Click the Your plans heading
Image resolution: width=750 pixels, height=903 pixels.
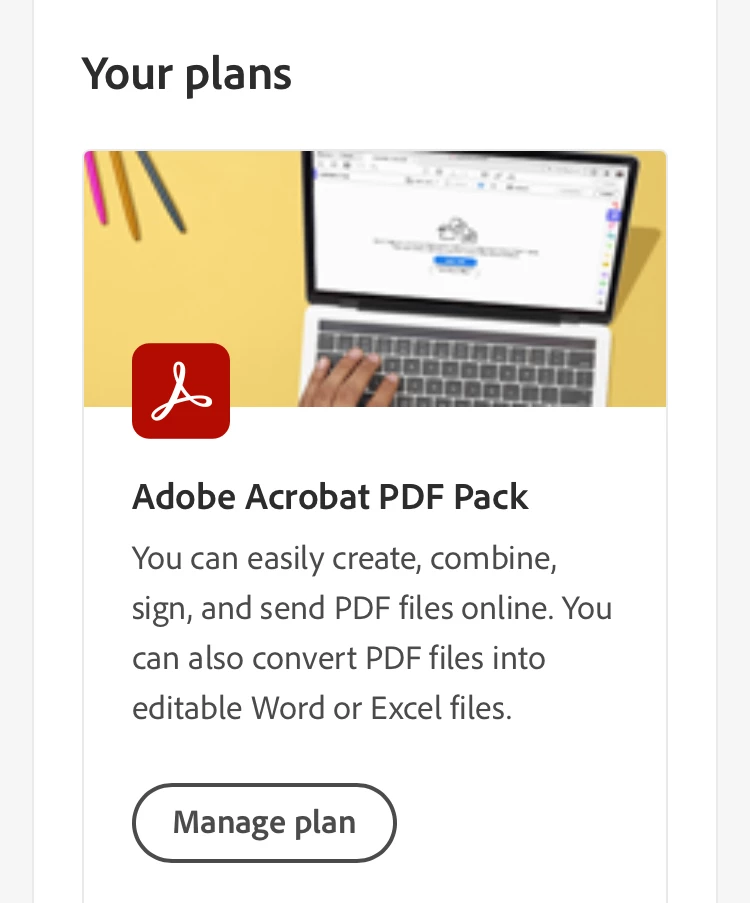187,75
